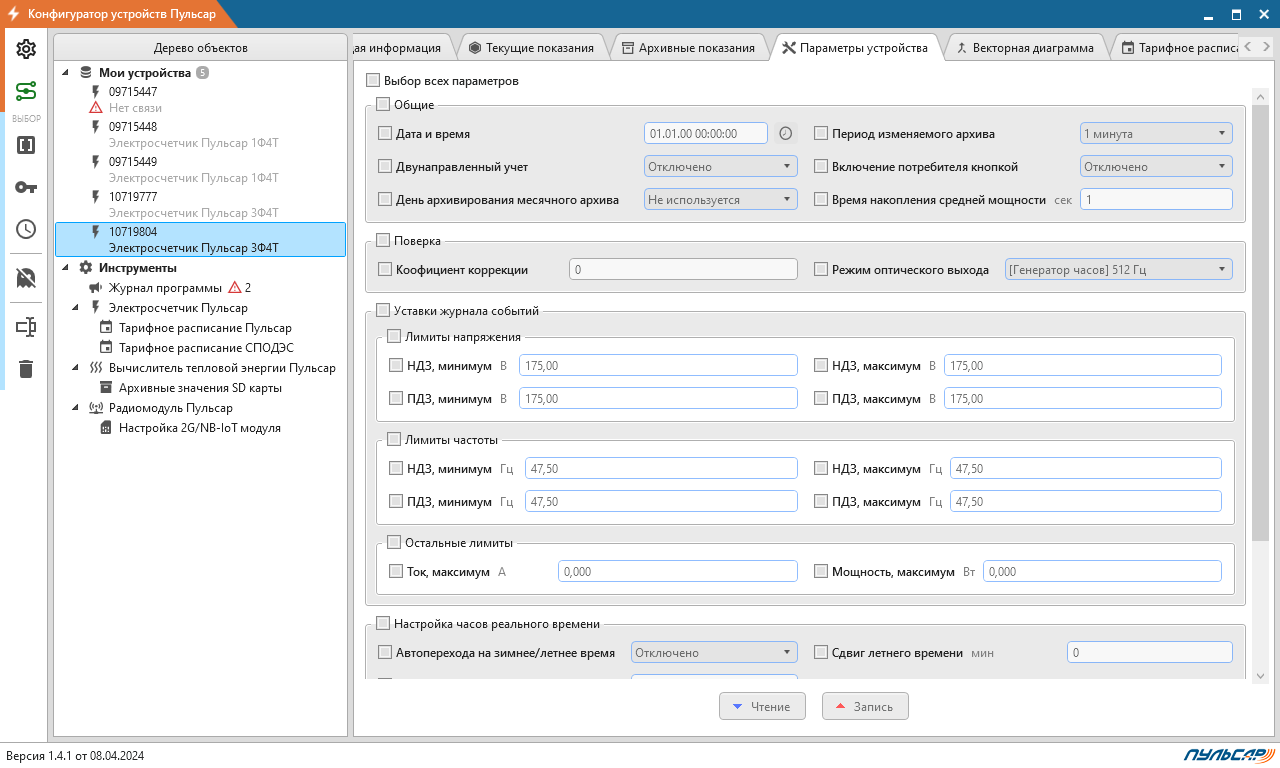
Task: Switch to Архивные показания tab
Action: tap(688, 47)
